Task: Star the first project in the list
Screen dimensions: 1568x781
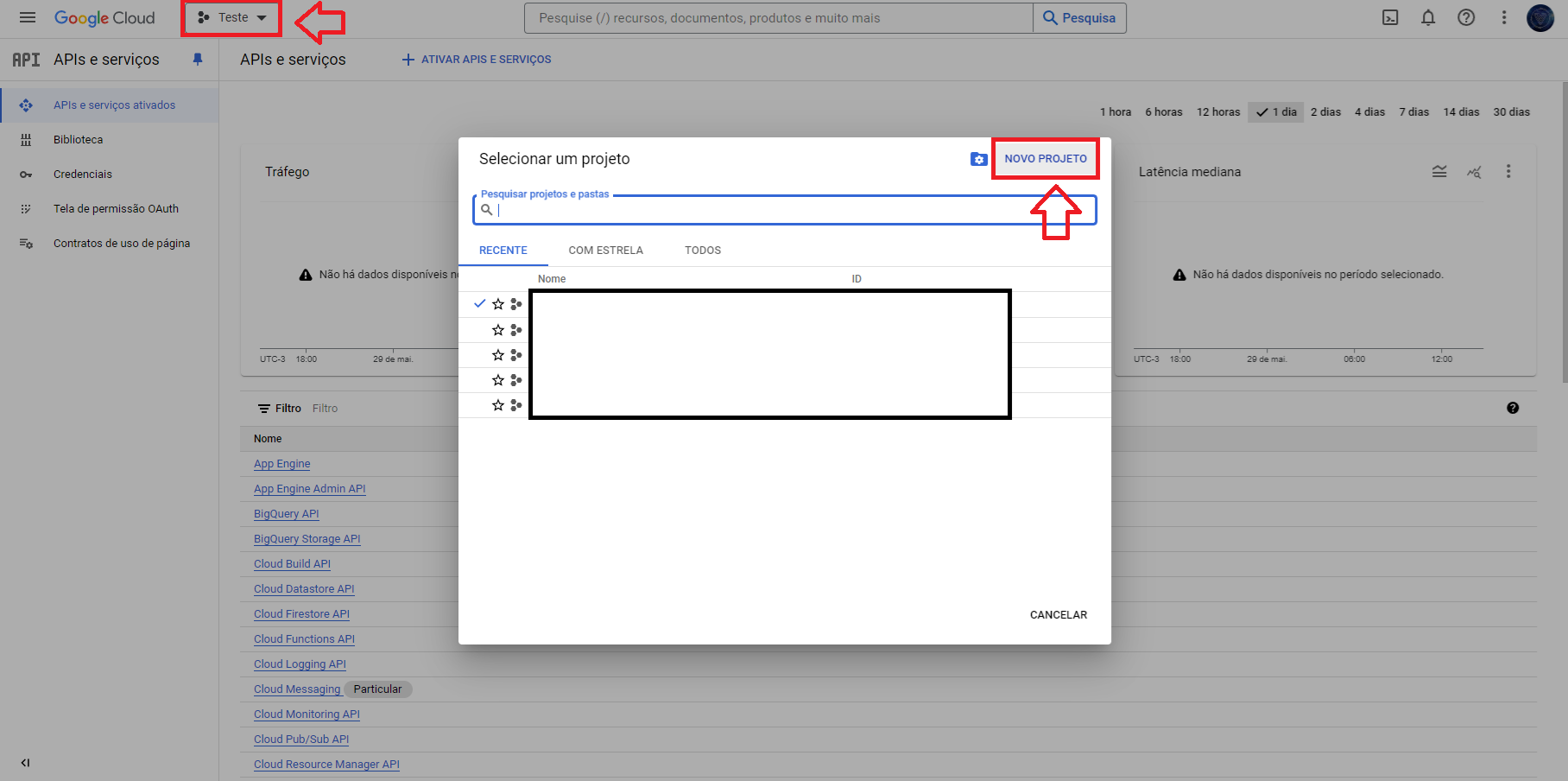Action: [498, 304]
